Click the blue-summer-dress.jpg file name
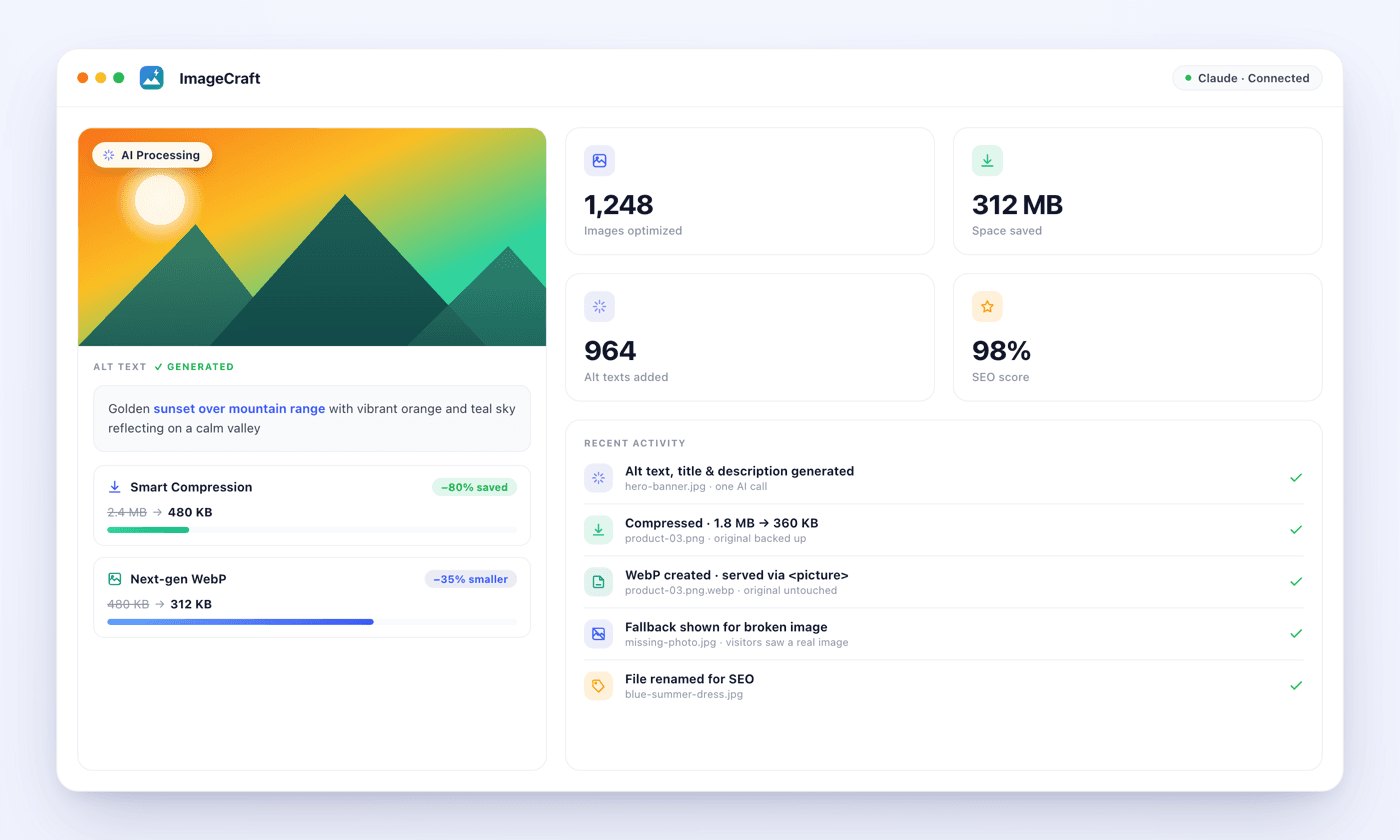Viewport: 1400px width, 840px height. (x=684, y=694)
